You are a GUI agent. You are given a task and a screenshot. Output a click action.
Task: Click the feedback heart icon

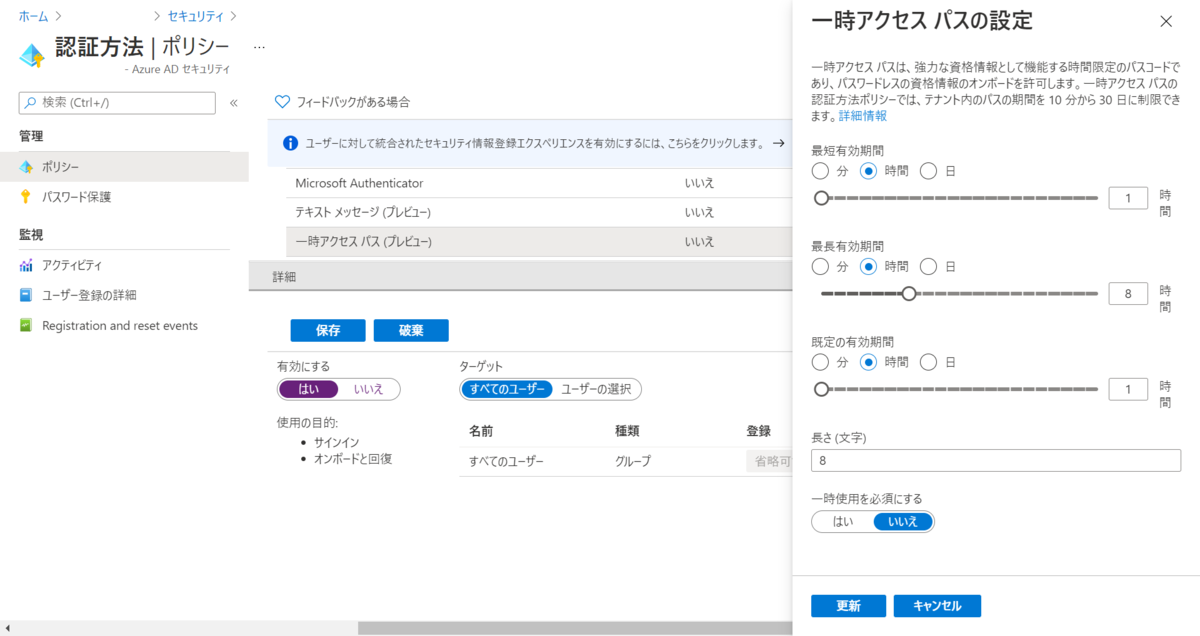tap(283, 102)
